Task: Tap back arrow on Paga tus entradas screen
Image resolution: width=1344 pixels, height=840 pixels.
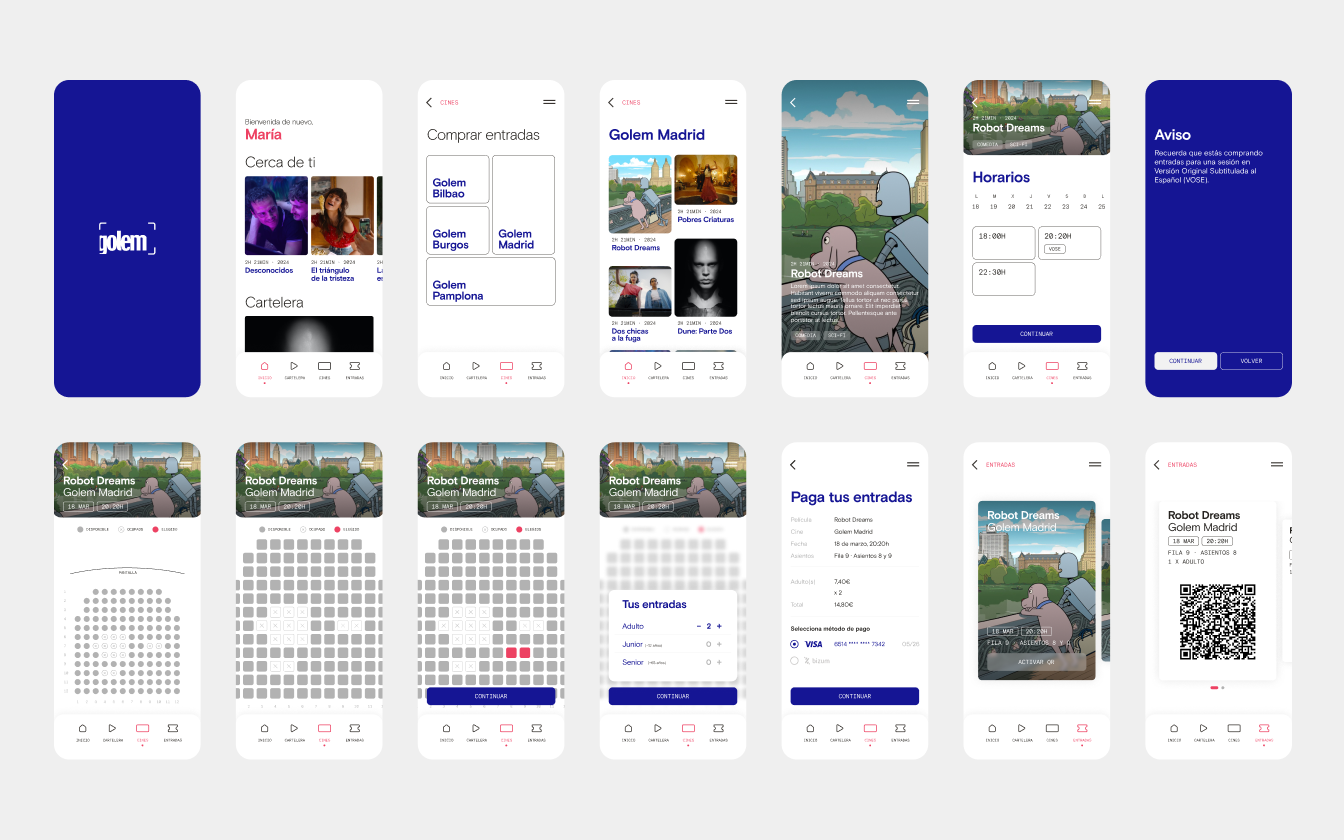Action: pos(793,464)
